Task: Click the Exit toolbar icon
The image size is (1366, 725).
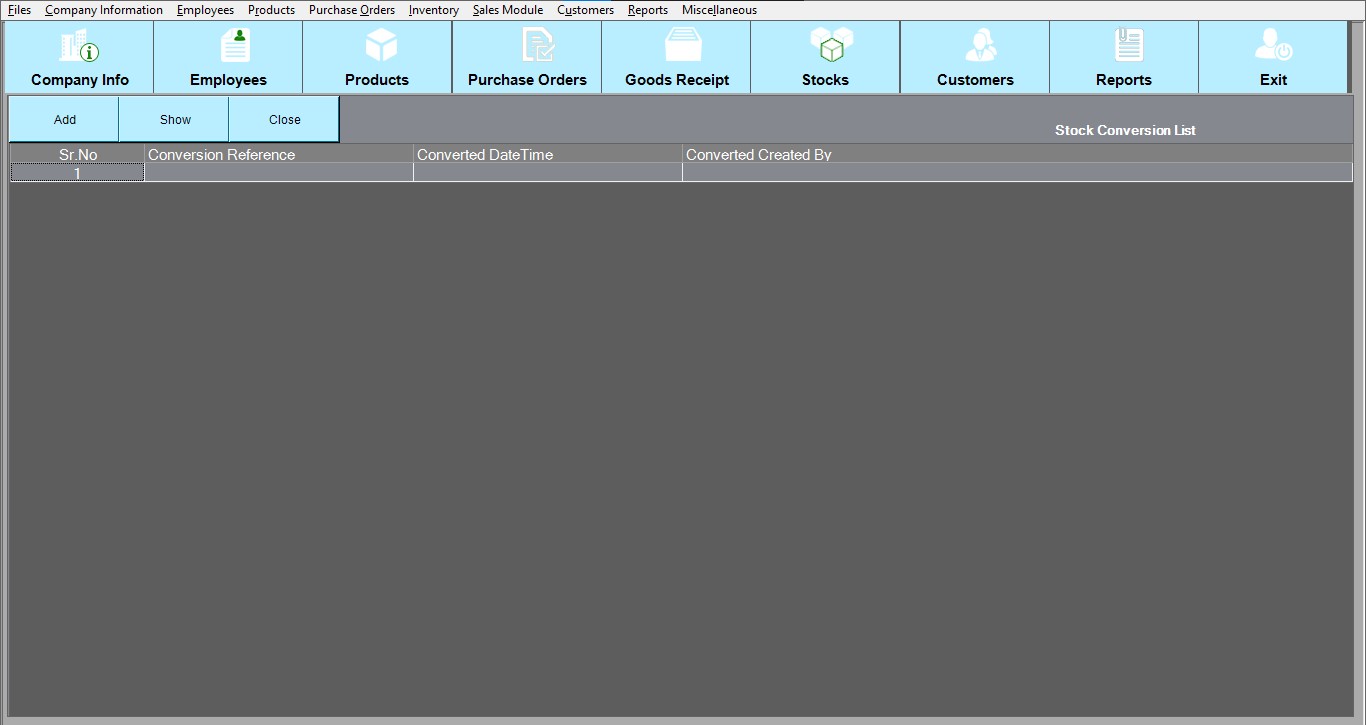Action: pos(1273,46)
